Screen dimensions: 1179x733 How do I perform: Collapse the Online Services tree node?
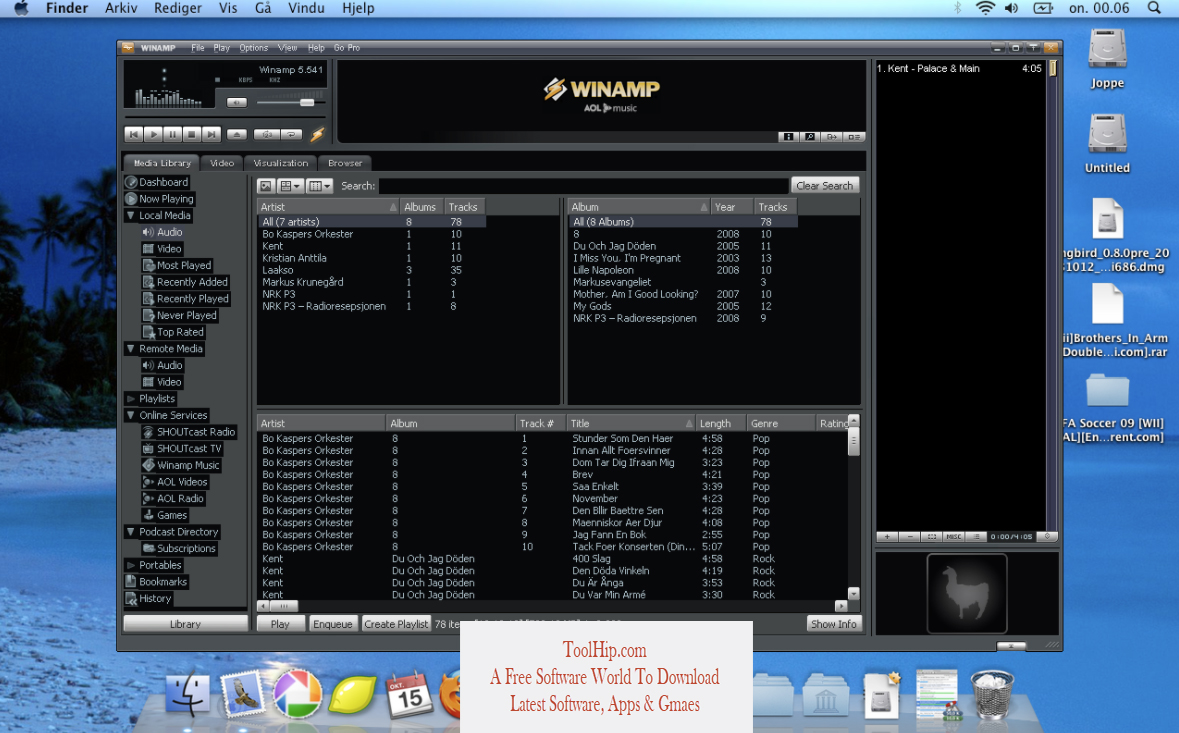[131, 415]
